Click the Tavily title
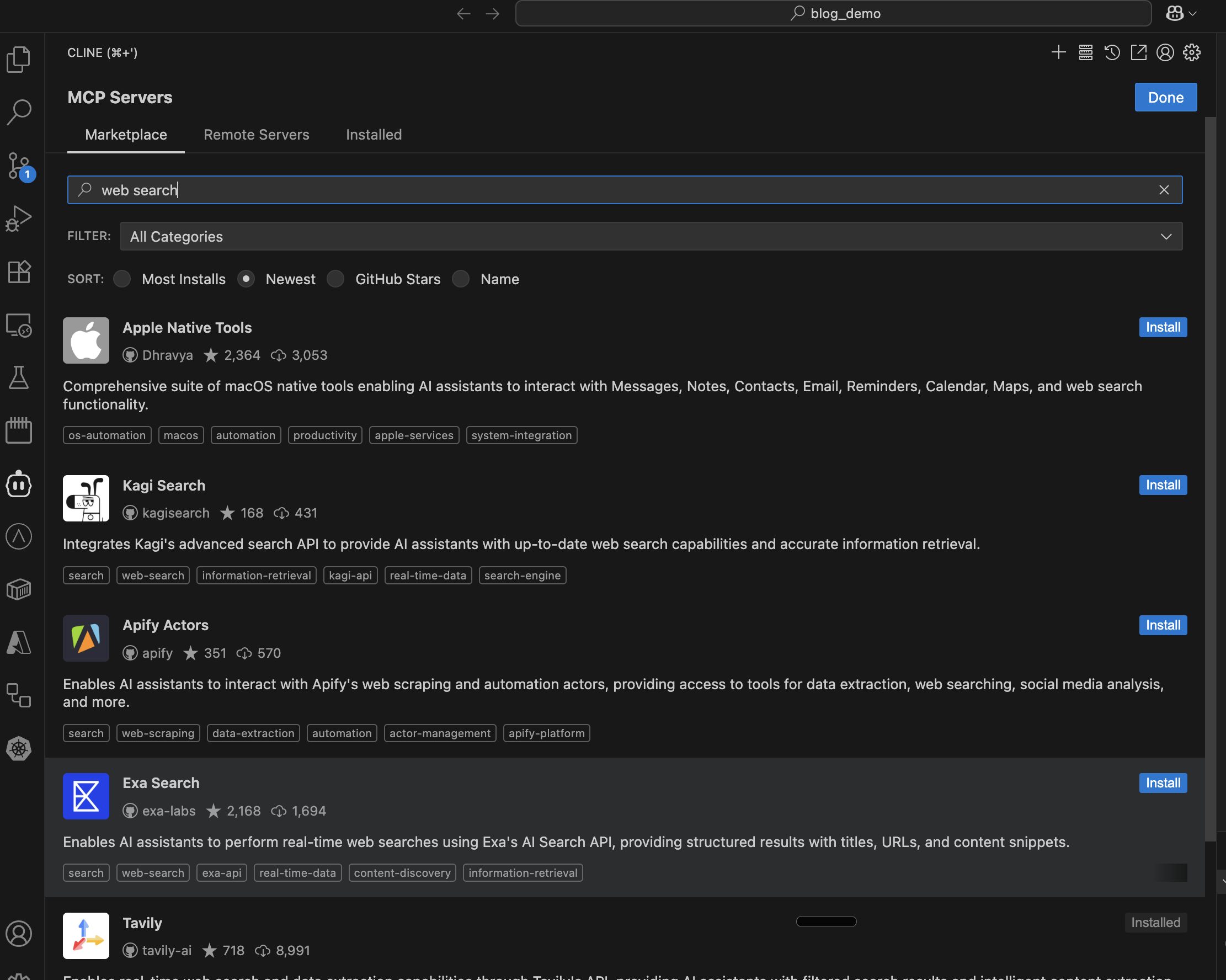The height and width of the screenshot is (980, 1226). click(142, 923)
